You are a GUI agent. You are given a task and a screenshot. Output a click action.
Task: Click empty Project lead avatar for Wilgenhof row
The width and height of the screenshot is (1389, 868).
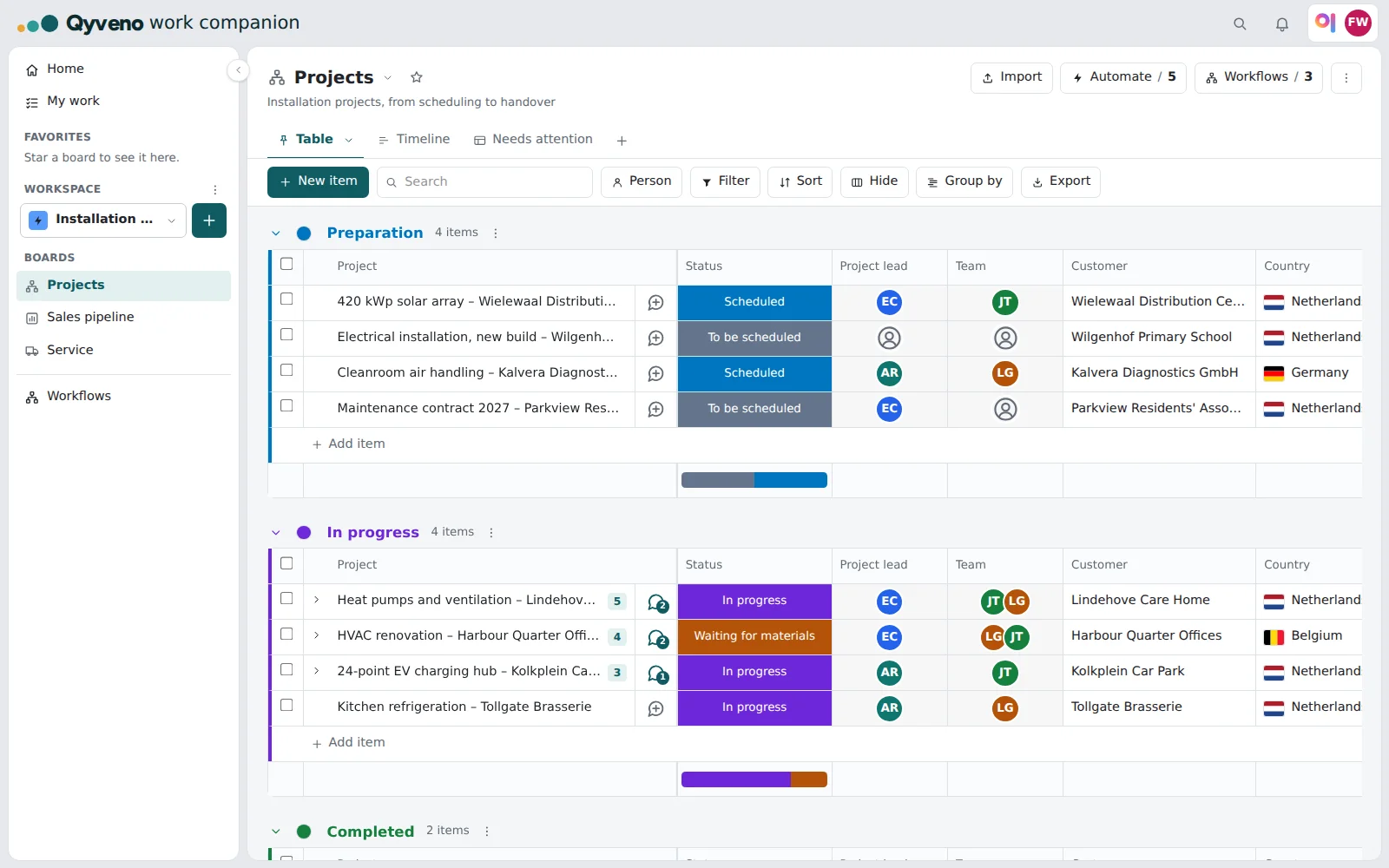[x=889, y=338]
